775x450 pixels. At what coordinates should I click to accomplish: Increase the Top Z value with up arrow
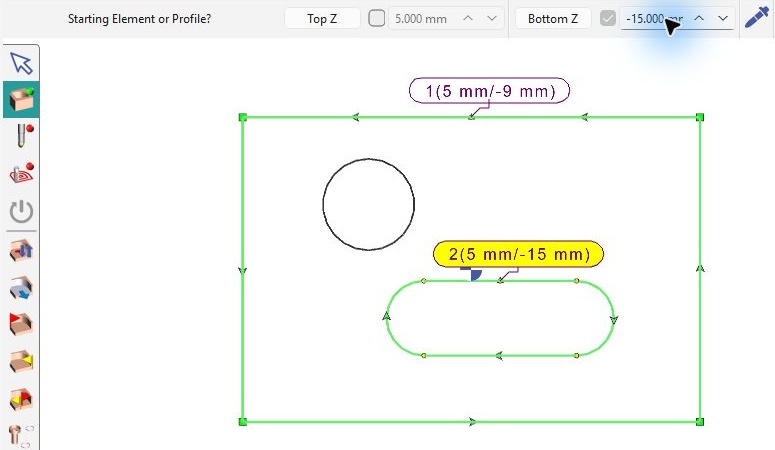(x=468, y=18)
